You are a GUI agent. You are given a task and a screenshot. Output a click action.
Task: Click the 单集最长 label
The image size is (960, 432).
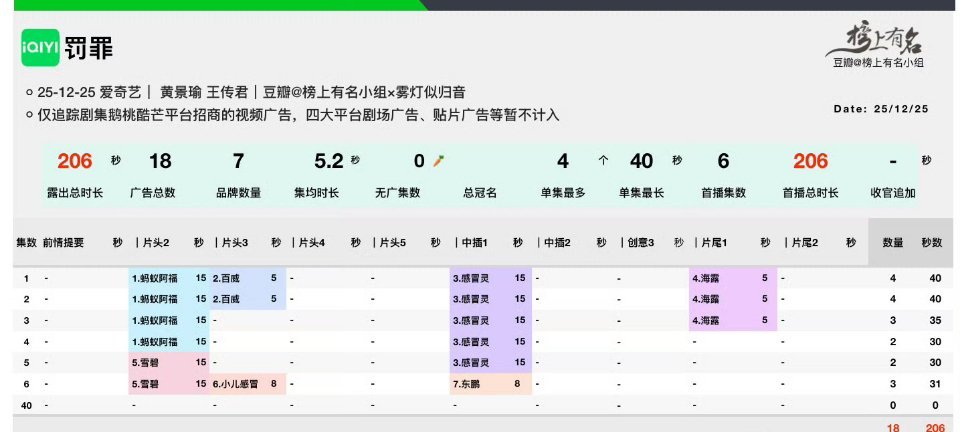pyautogui.click(x=641, y=193)
